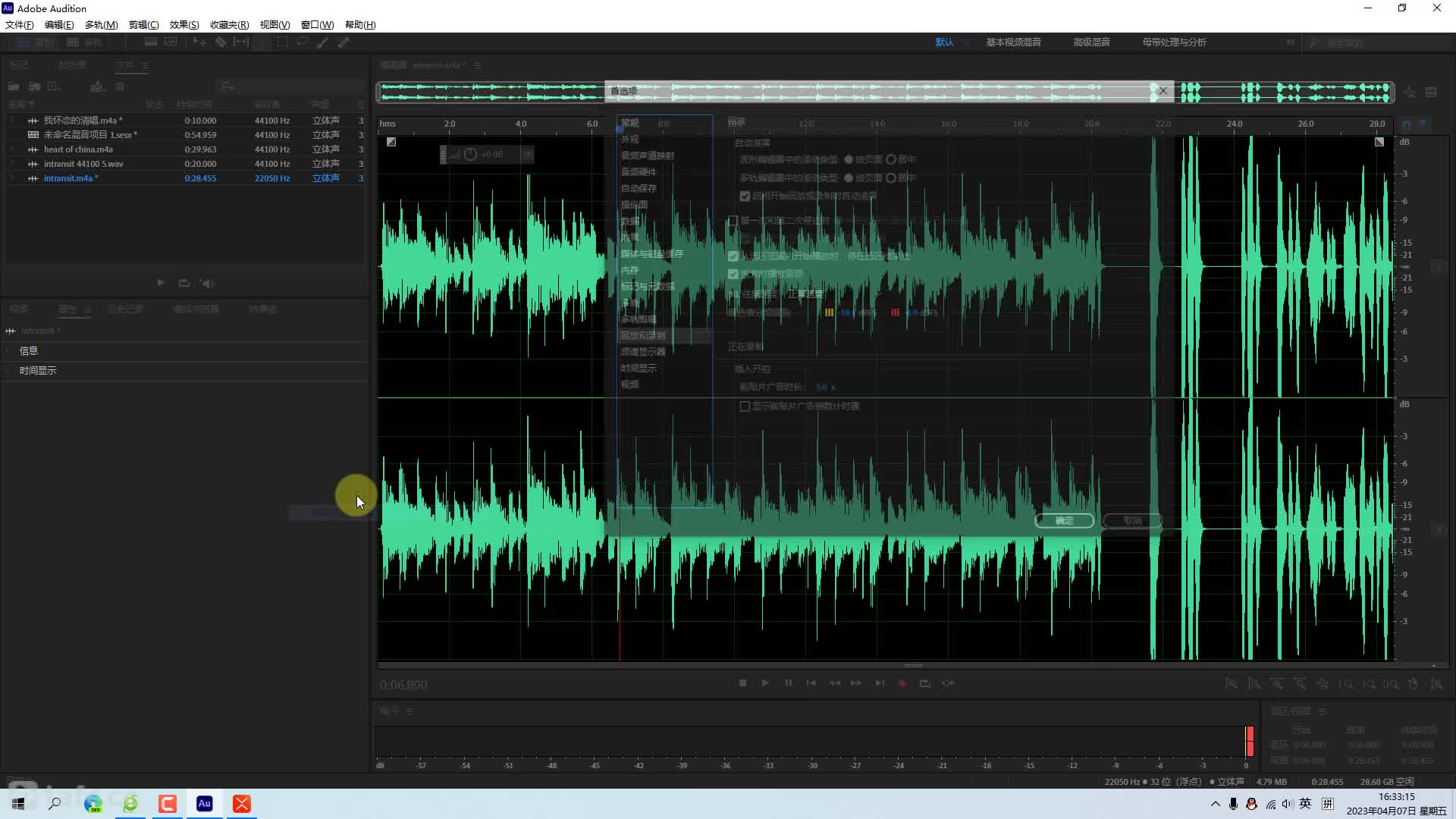
Task: Click New File icon in Files panel
Action: tap(54, 86)
